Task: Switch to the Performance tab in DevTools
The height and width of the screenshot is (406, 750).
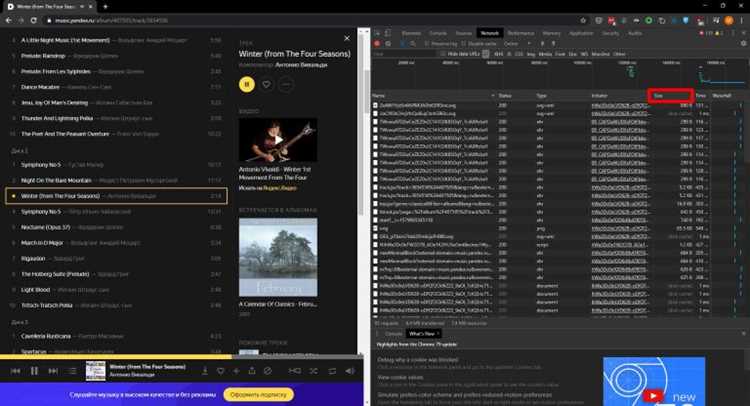Action: (520, 33)
